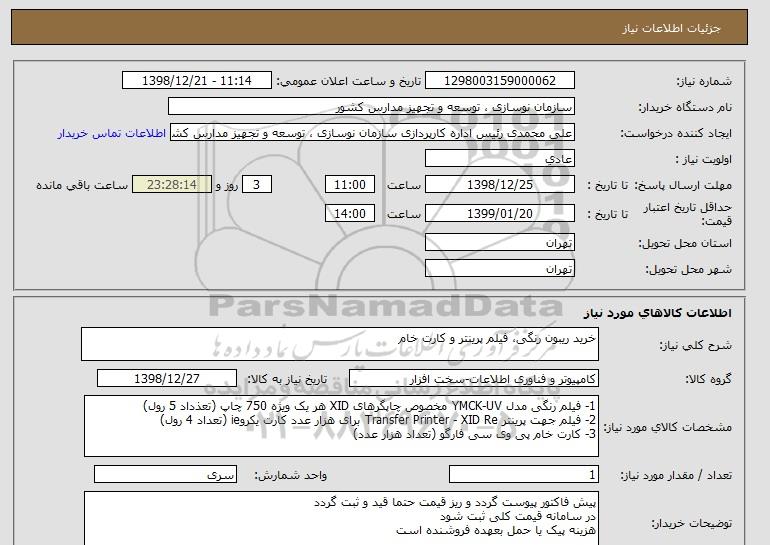
Task: Click the label توضیحات خریدار
Action: point(691,524)
